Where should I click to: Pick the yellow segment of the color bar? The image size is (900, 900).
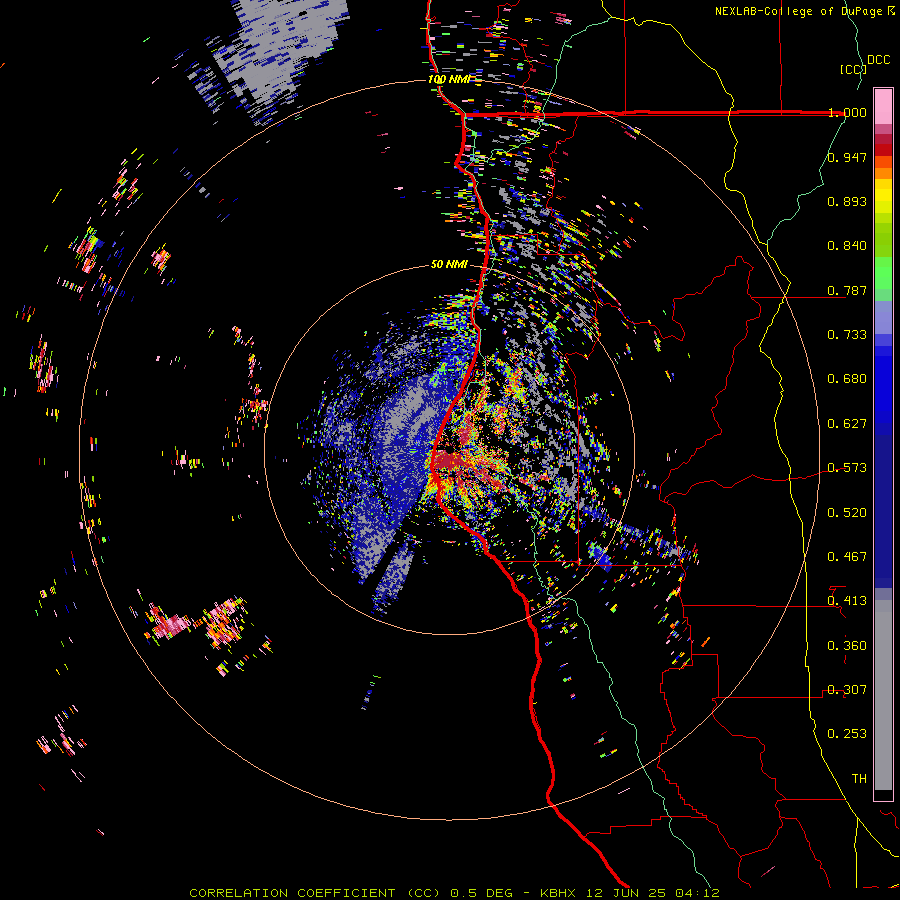point(883,196)
